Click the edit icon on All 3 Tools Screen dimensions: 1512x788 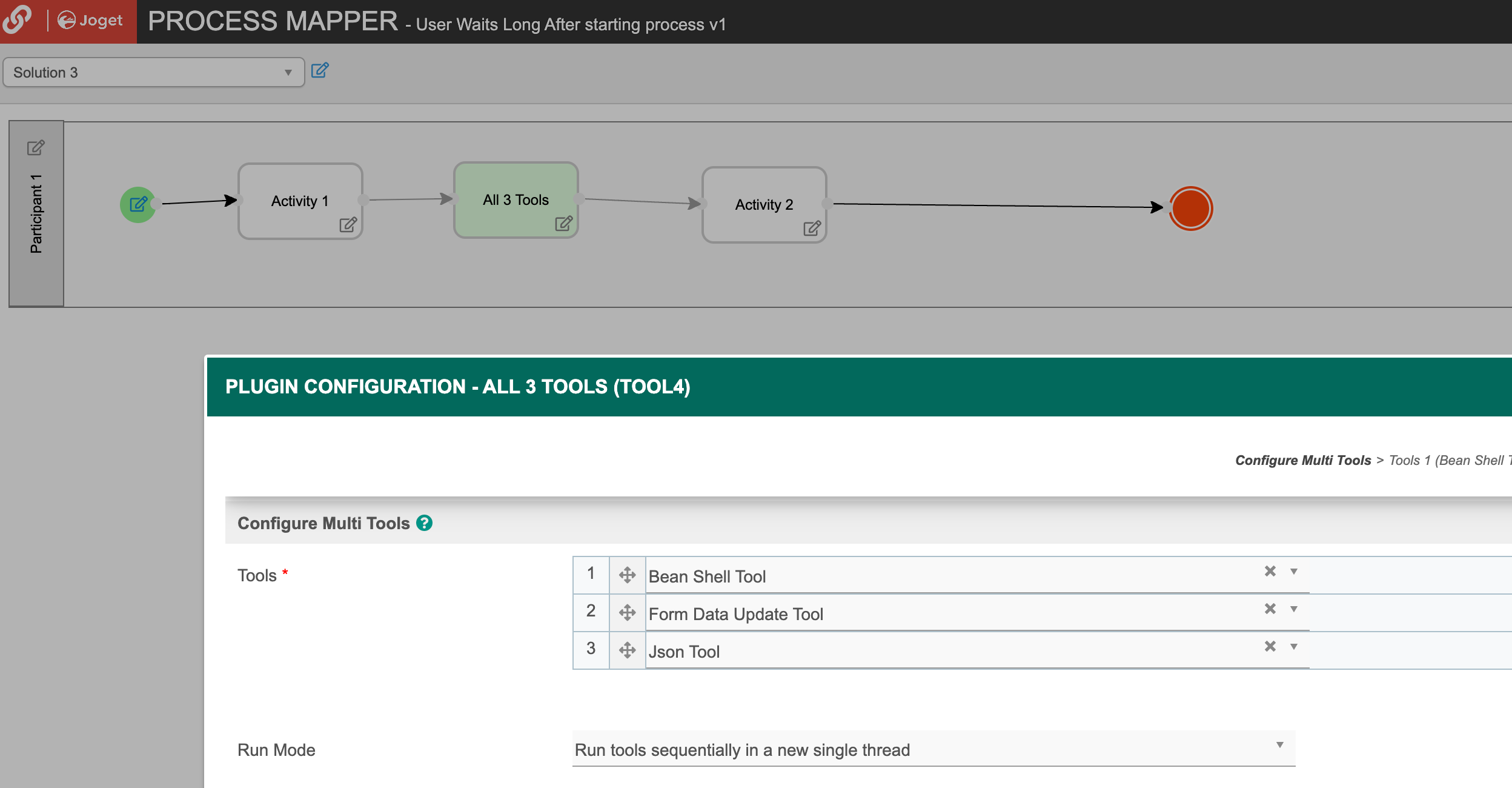click(563, 224)
